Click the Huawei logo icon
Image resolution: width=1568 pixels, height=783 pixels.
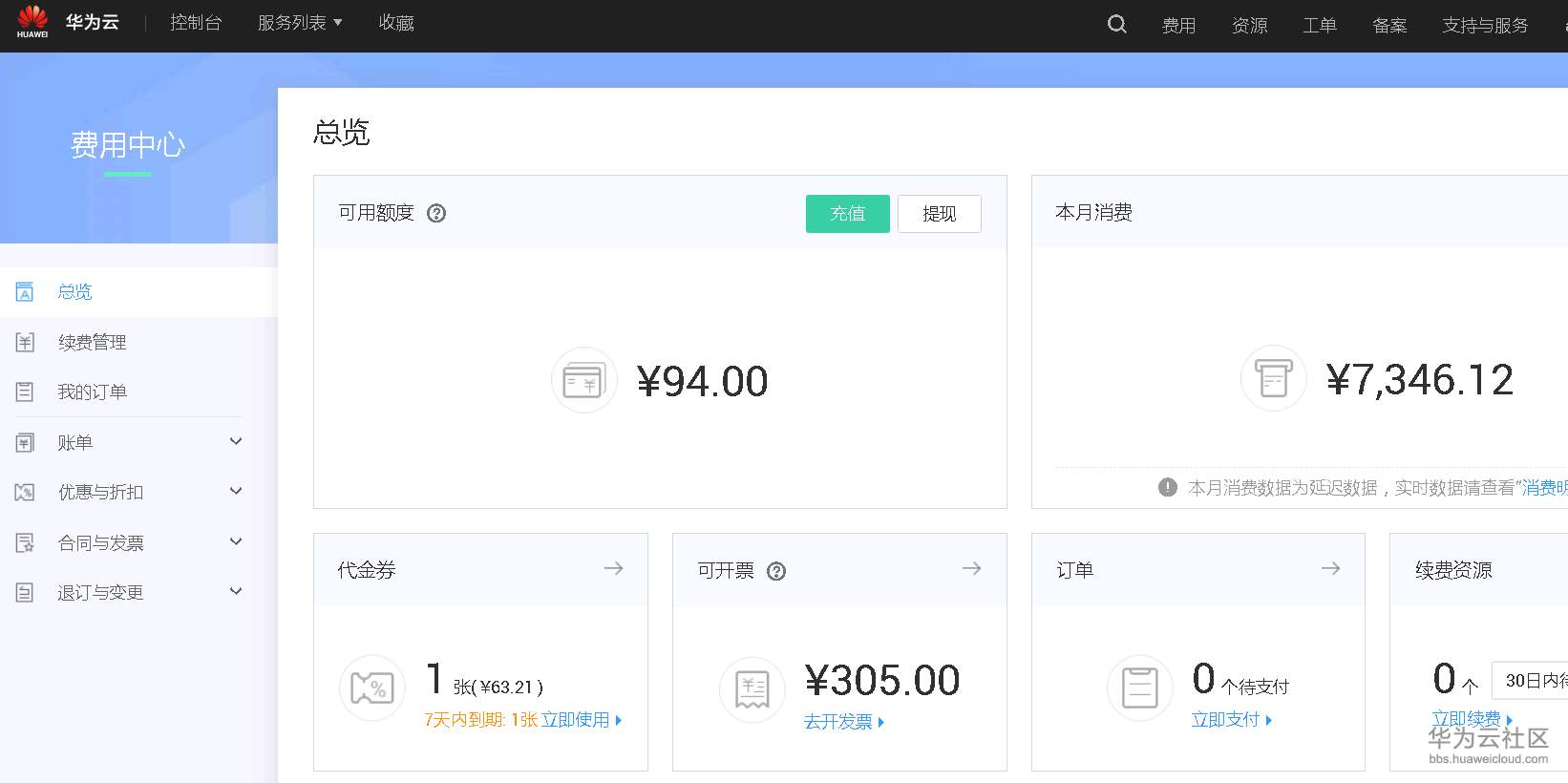click(32, 22)
